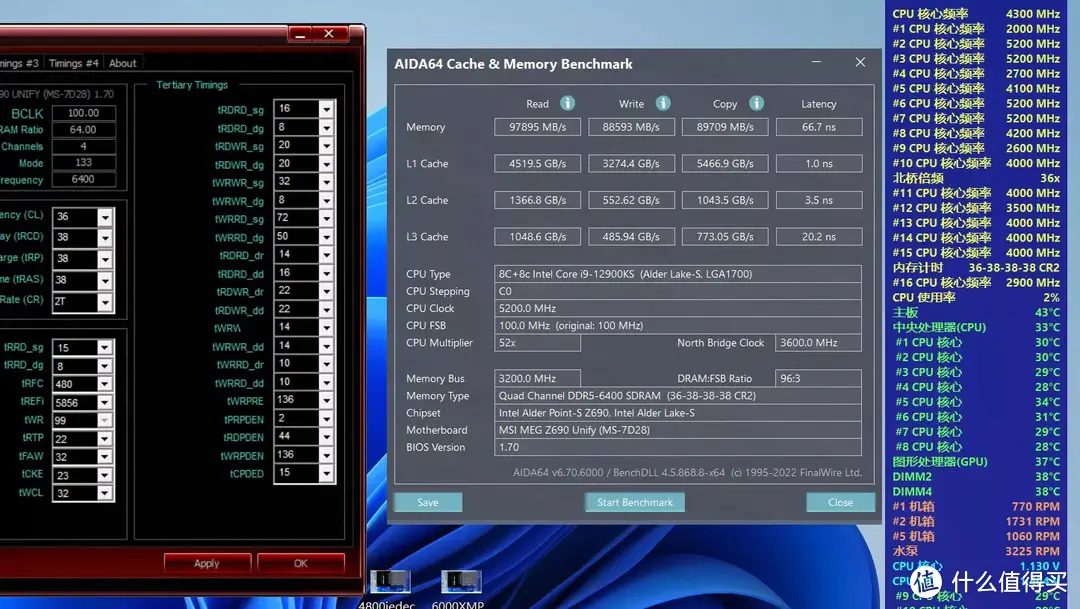Click the North Bridge Clock value 3600.0 MHz
This screenshot has height=609, width=1080.
818,342
